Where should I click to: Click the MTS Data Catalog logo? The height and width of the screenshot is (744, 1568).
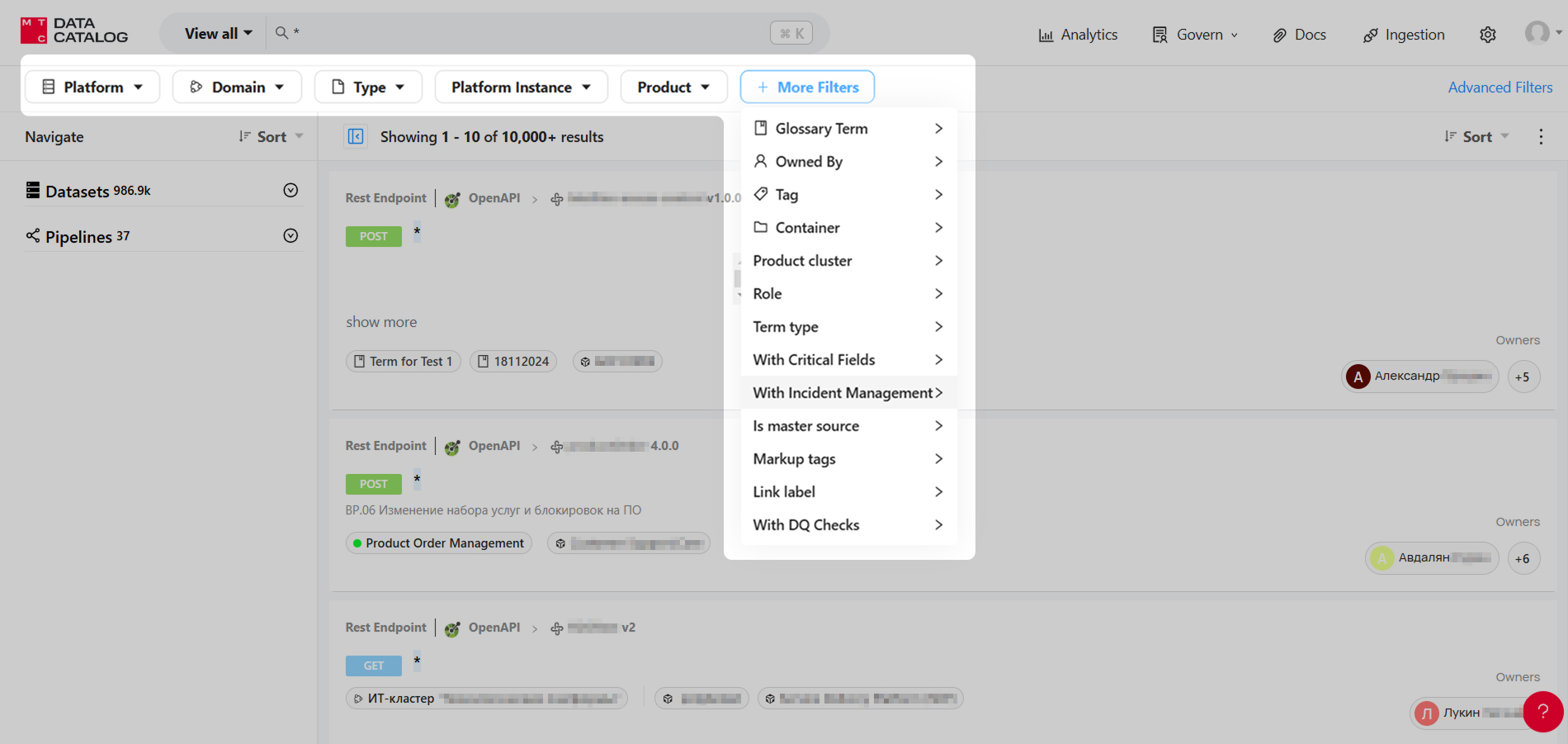click(74, 31)
